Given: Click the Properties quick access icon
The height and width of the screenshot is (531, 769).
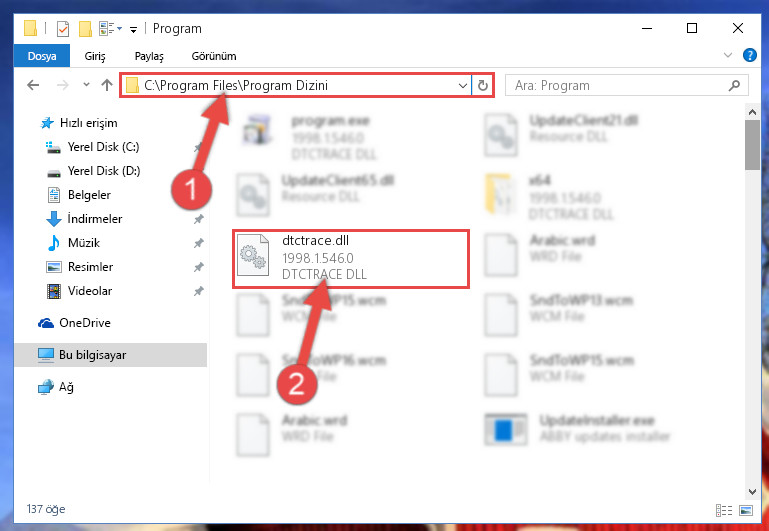Looking at the screenshot, I should tap(63, 29).
